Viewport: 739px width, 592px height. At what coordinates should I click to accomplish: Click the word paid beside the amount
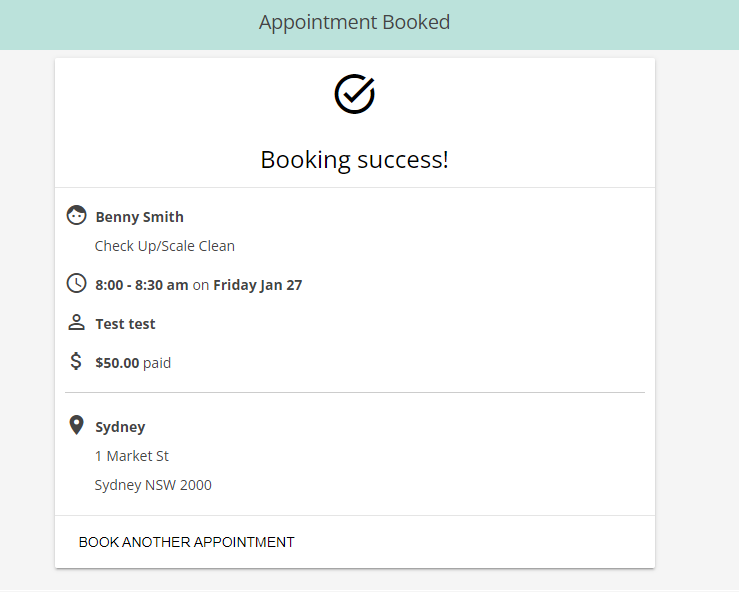pos(157,363)
